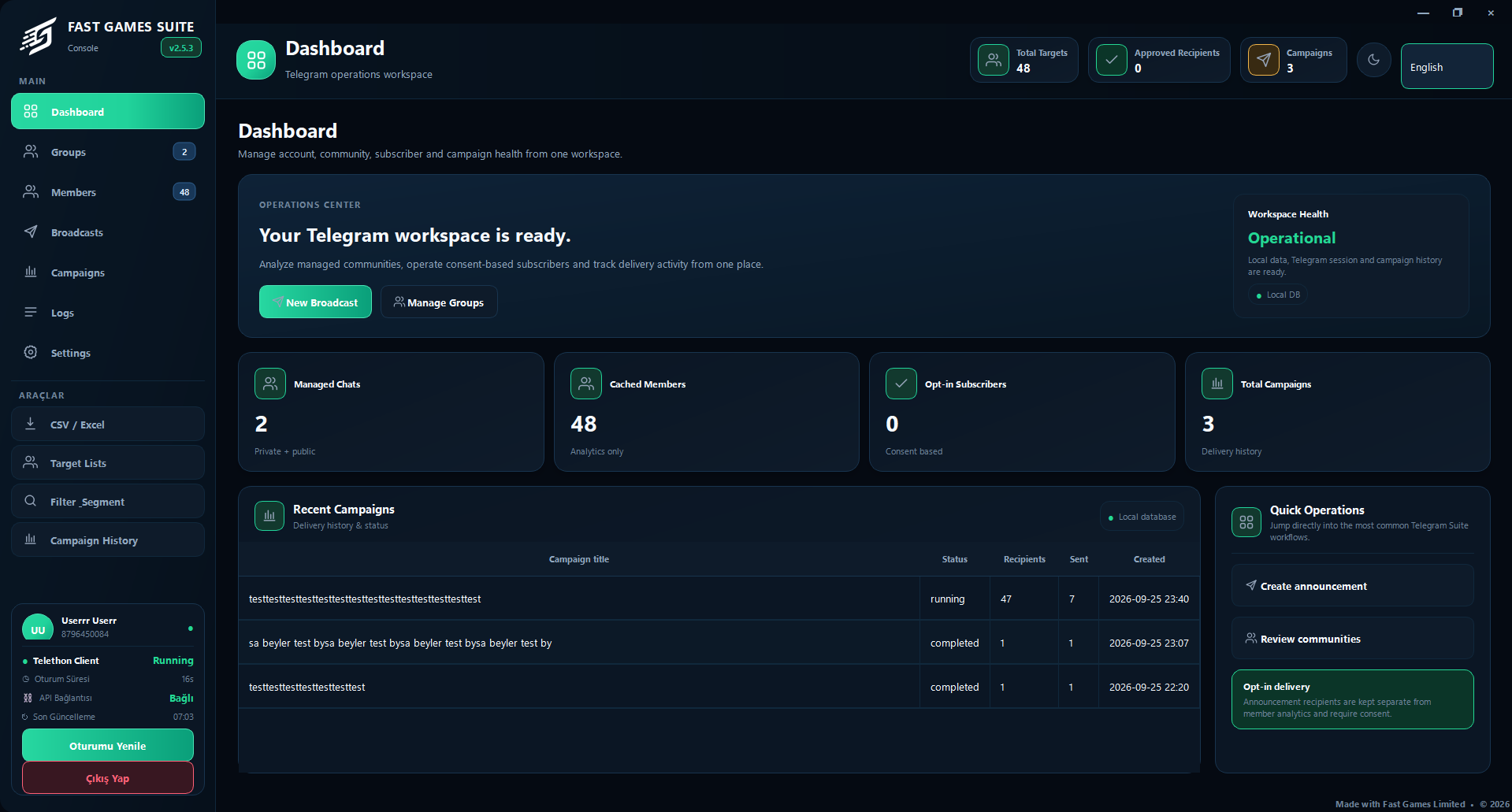Image resolution: width=1512 pixels, height=812 pixels.
Task: Click the Çıkış Yap logout button
Action: (x=108, y=777)
